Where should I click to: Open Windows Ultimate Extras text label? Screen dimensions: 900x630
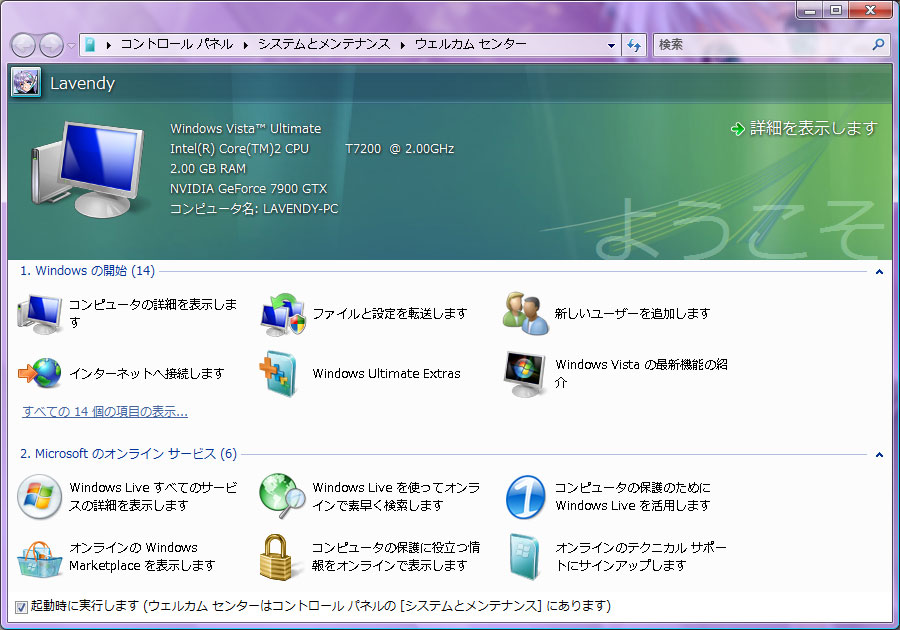[386, 374]
